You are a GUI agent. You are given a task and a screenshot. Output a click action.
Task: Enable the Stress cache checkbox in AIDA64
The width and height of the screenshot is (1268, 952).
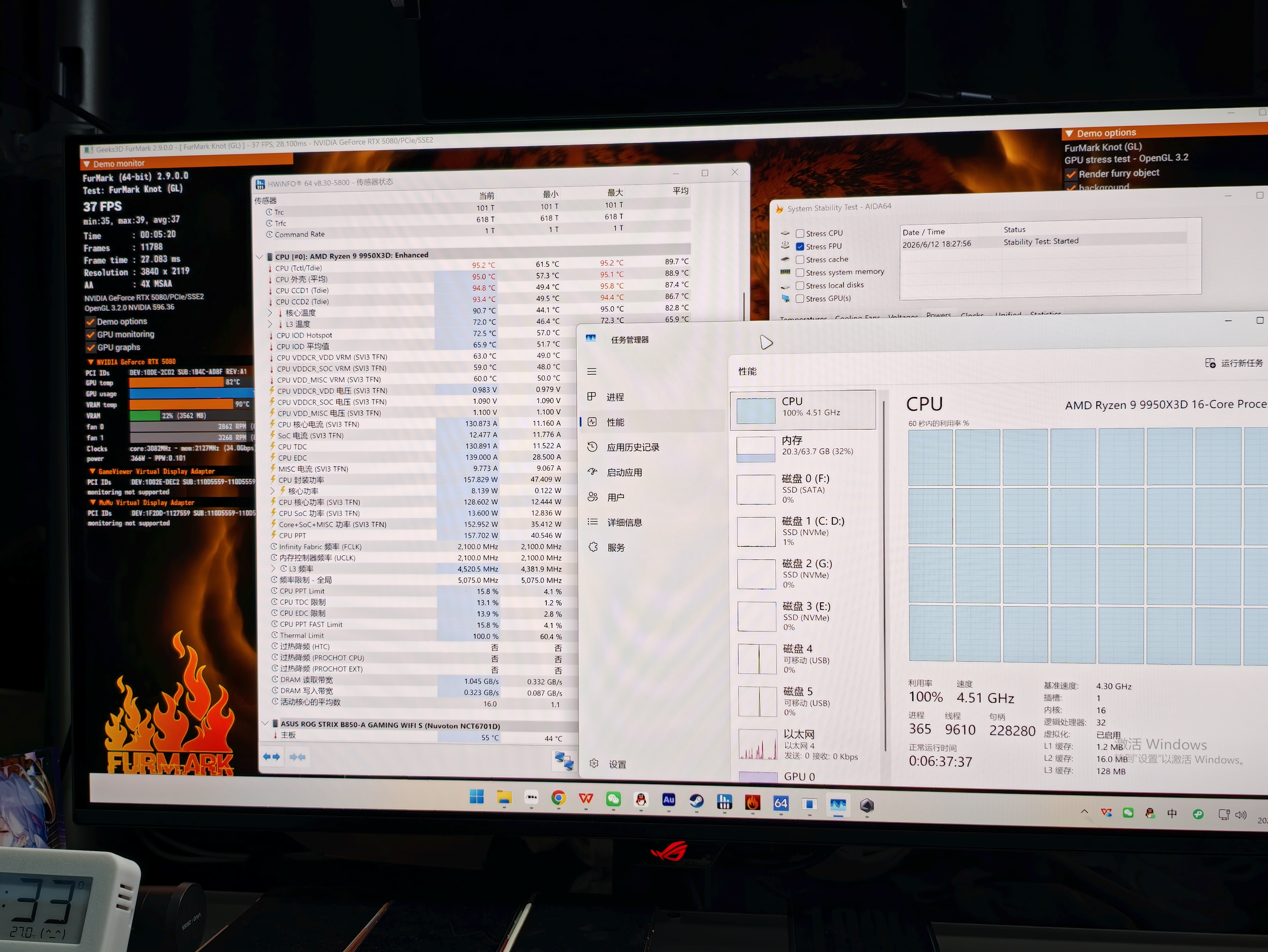800,260
